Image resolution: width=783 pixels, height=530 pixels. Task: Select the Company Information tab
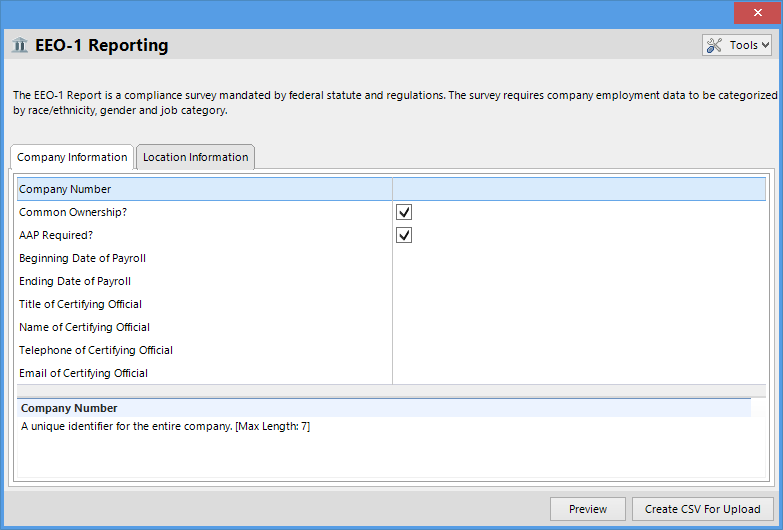(x=72, y=157)
